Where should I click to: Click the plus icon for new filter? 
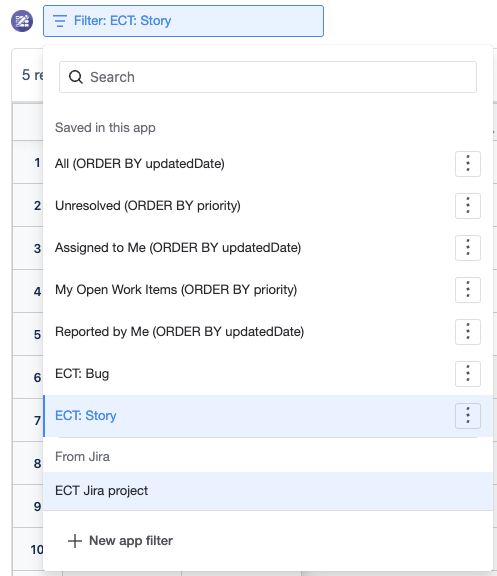pos(75,541)
